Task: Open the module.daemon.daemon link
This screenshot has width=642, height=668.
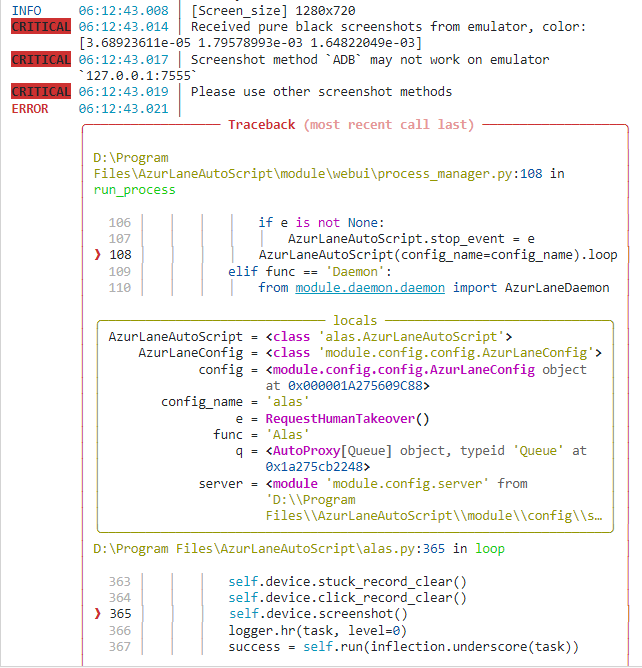Action: click(x=370, y=288)
